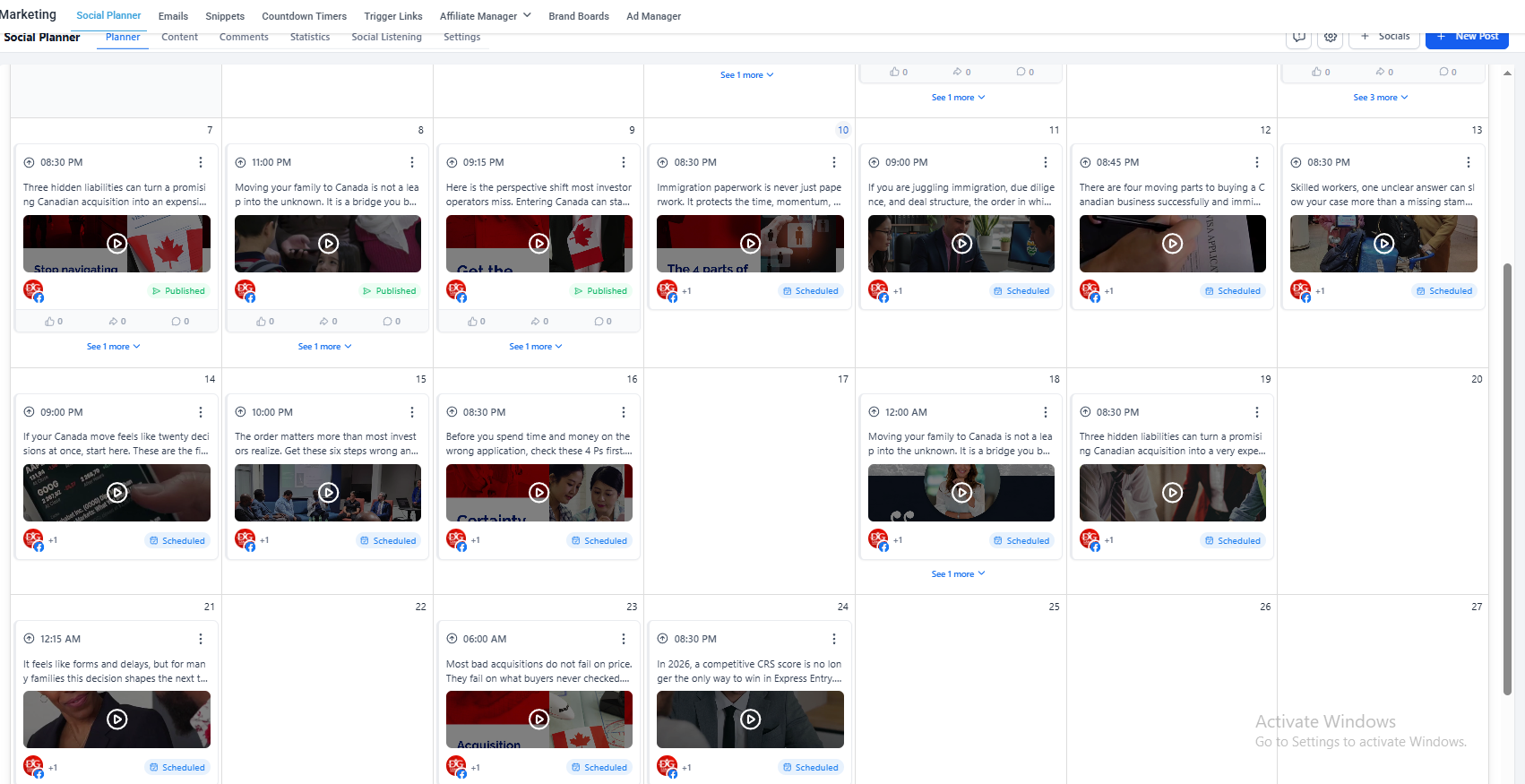Click the Scheduled badge on day 12 post

pyautogui.click(x=1233, y=290)
